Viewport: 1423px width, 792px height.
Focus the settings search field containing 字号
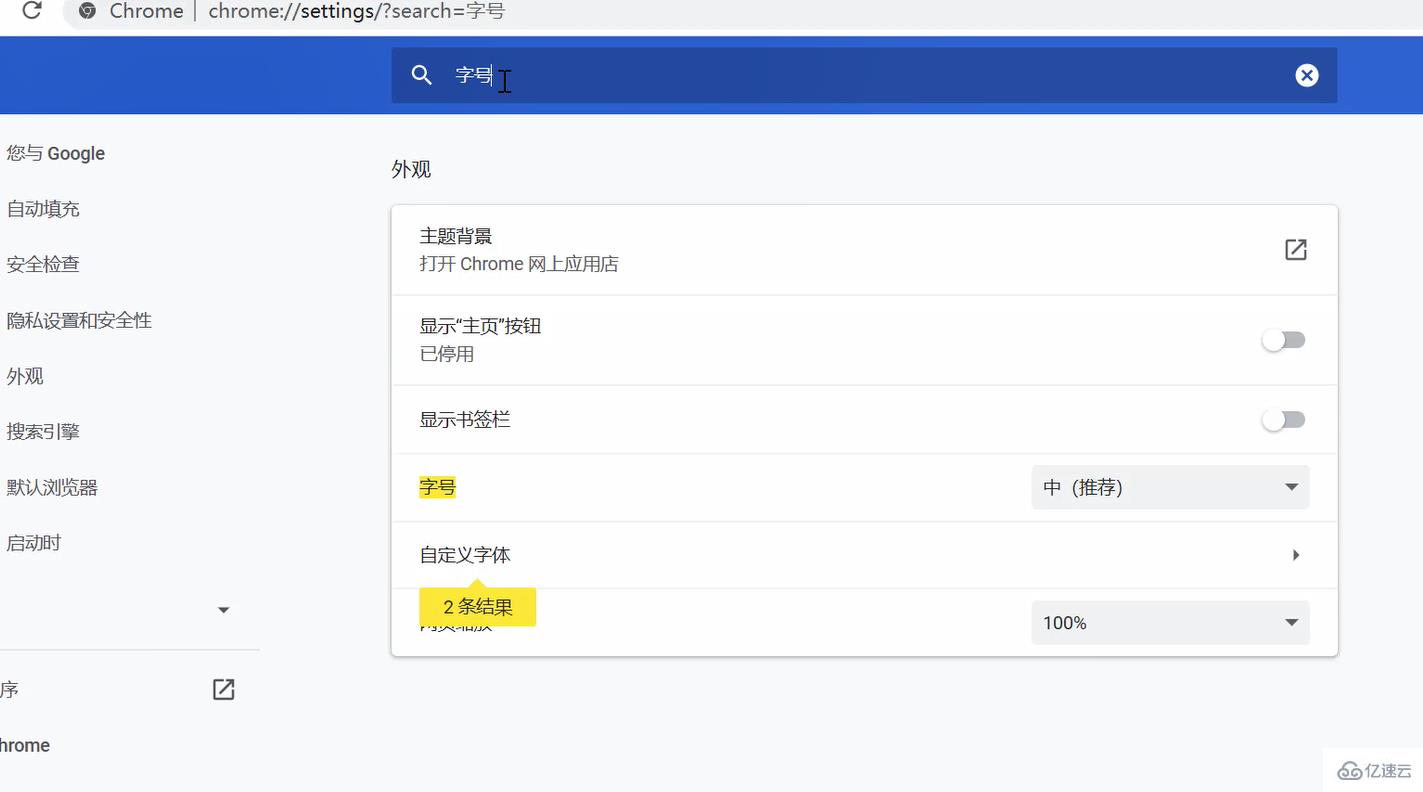click(x=864, y=75)
